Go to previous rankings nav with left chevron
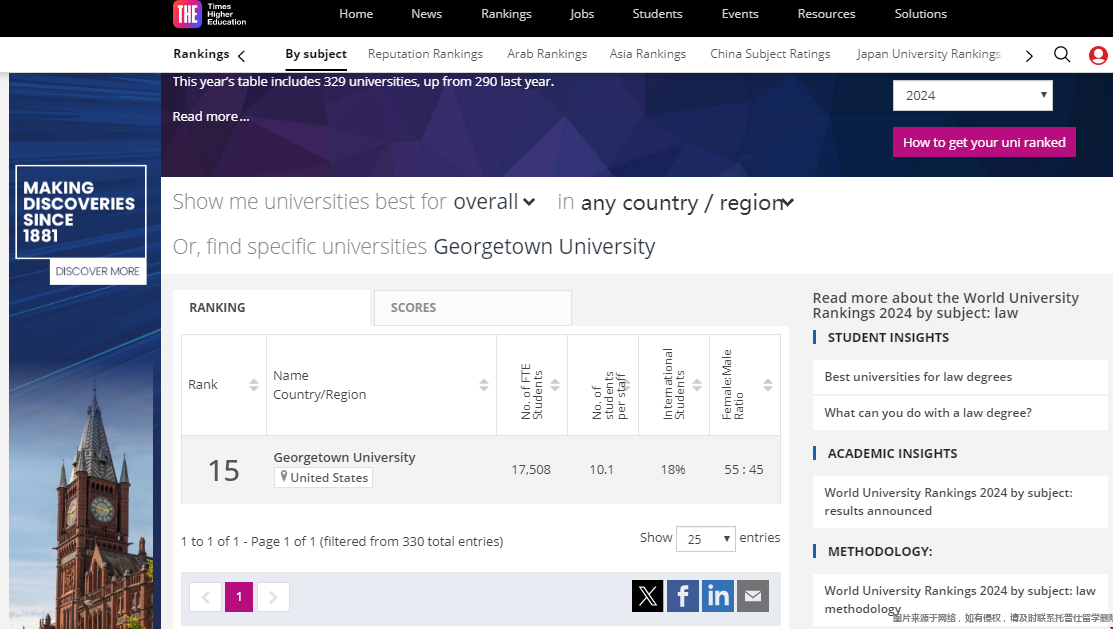This screenshot has width=1113, height=629. pos(241,56)
